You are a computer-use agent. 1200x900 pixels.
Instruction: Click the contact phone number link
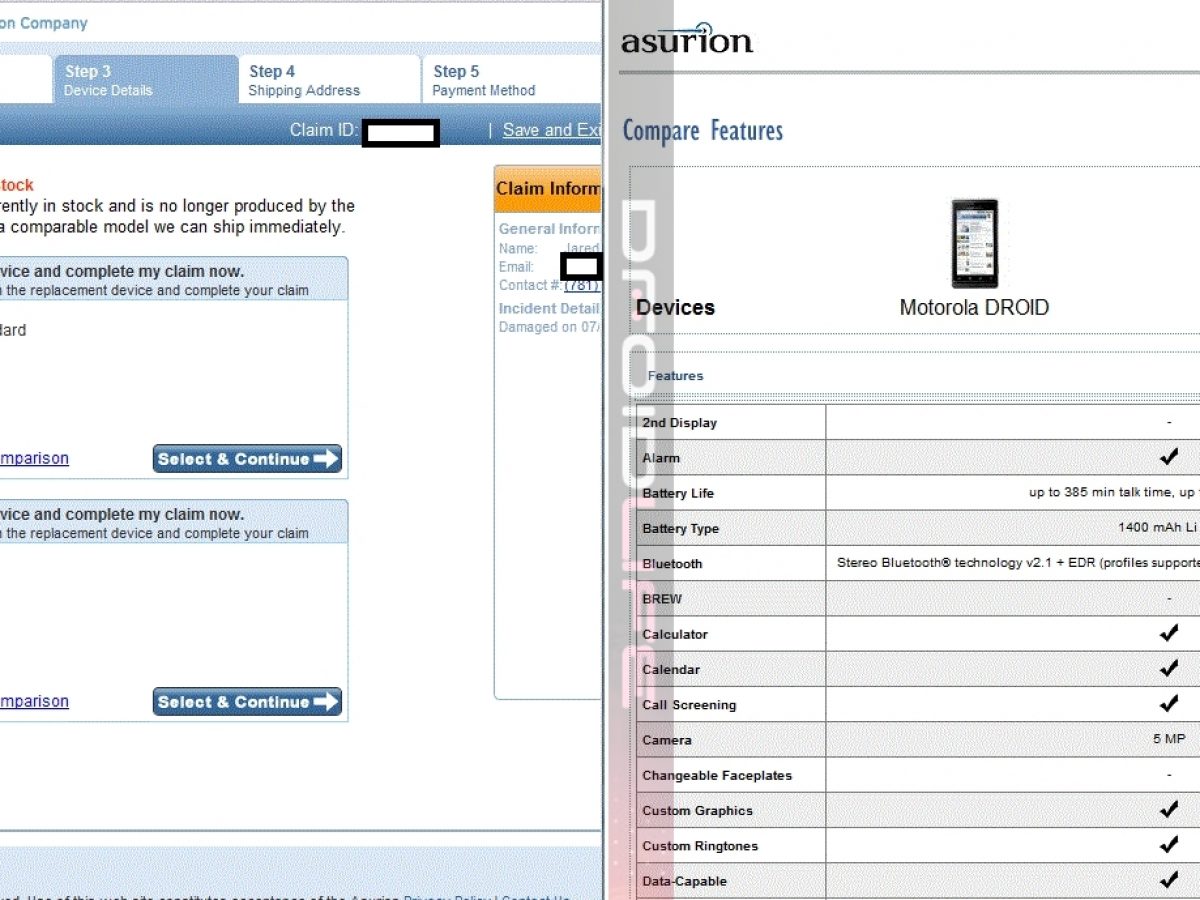click(582, 285)
